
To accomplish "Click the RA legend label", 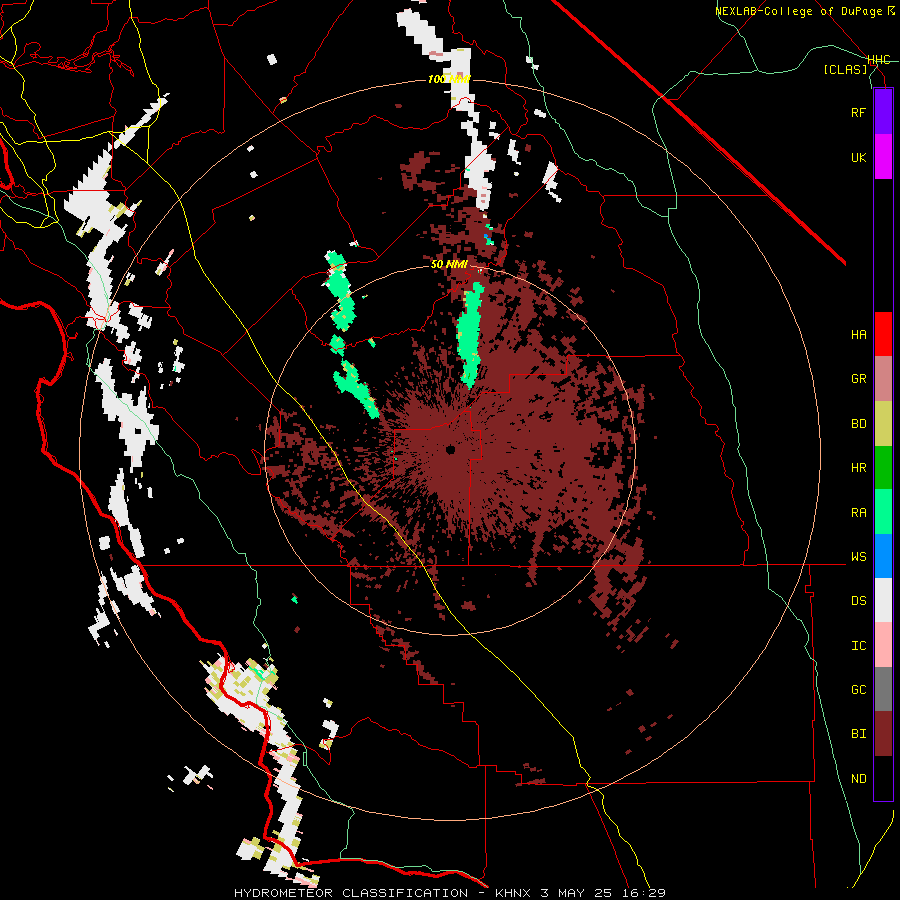I will (x=858, y=513).
